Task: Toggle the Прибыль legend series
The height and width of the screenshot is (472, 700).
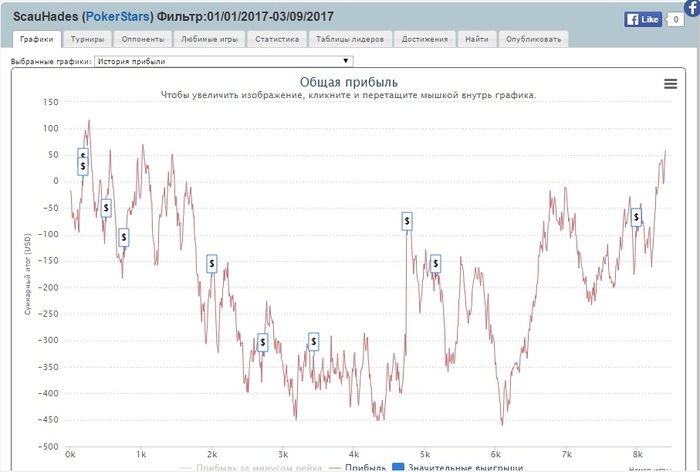Action: click(357, 468)
